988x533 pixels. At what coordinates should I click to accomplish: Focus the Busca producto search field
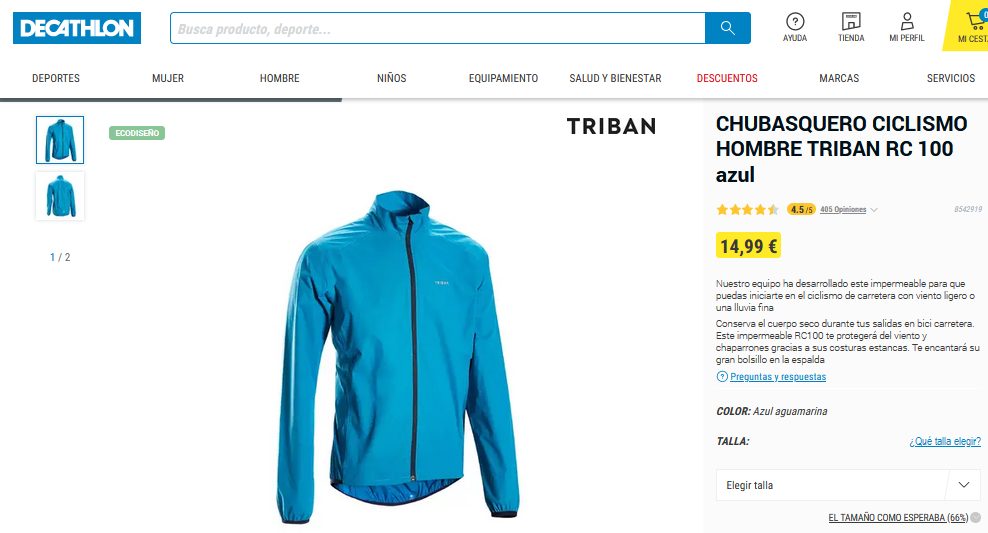click(437, 28)
